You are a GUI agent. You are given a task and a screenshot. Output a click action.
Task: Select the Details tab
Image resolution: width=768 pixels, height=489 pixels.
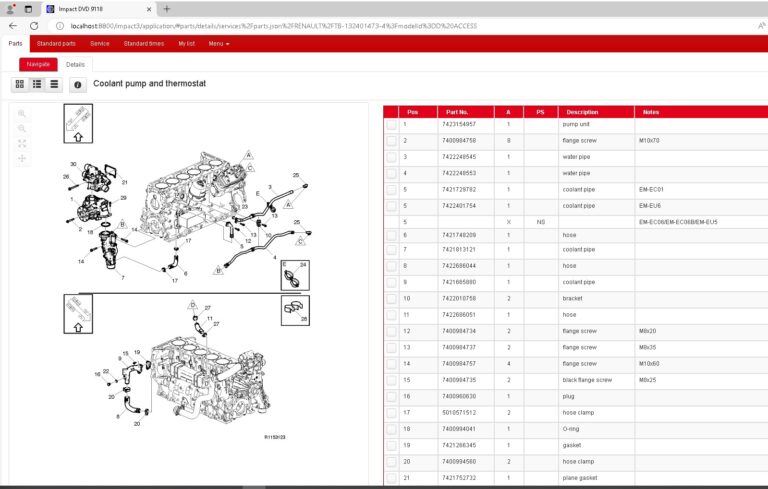coord(75,64)
